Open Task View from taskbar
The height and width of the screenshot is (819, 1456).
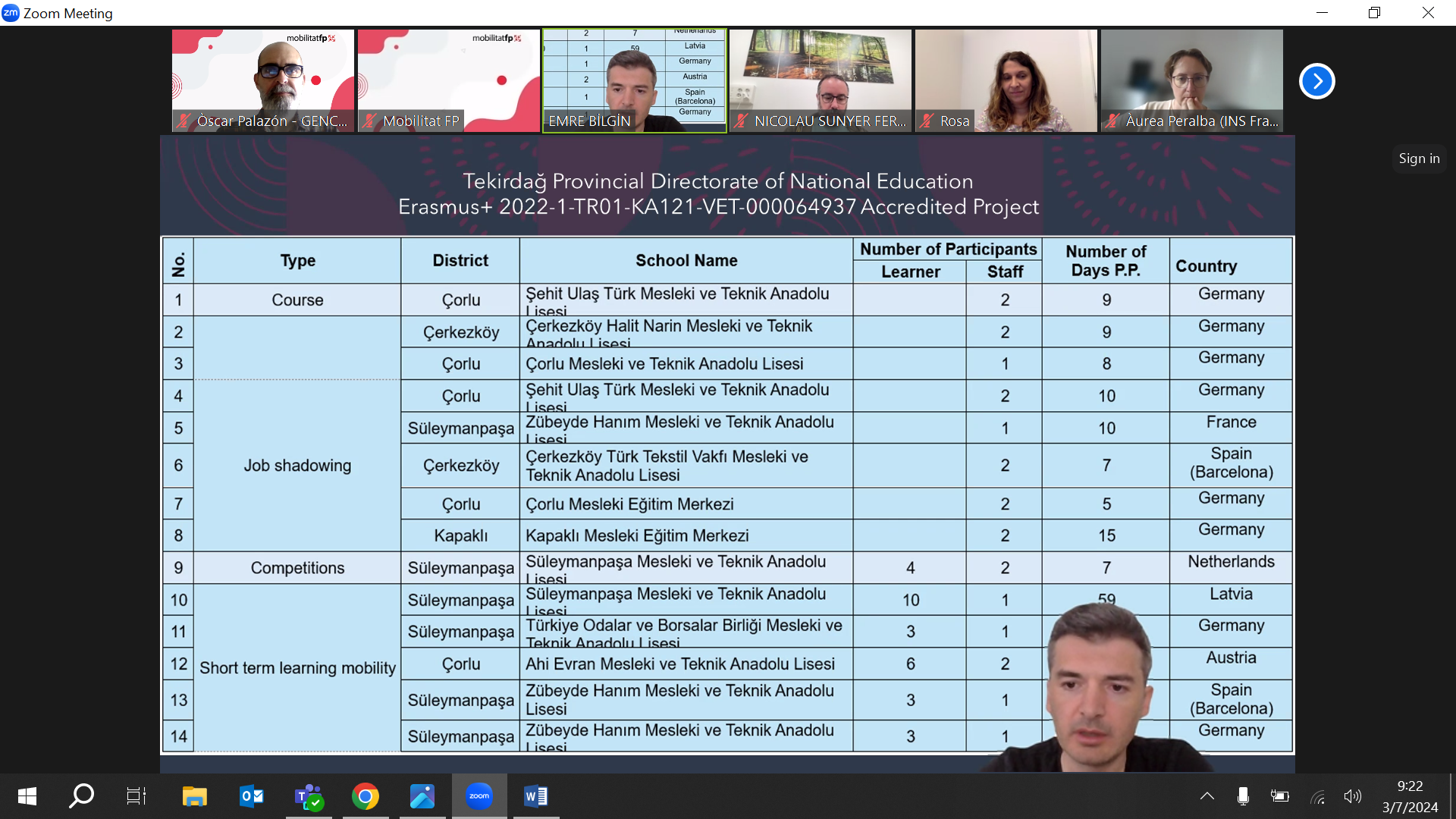coord(136,796)
